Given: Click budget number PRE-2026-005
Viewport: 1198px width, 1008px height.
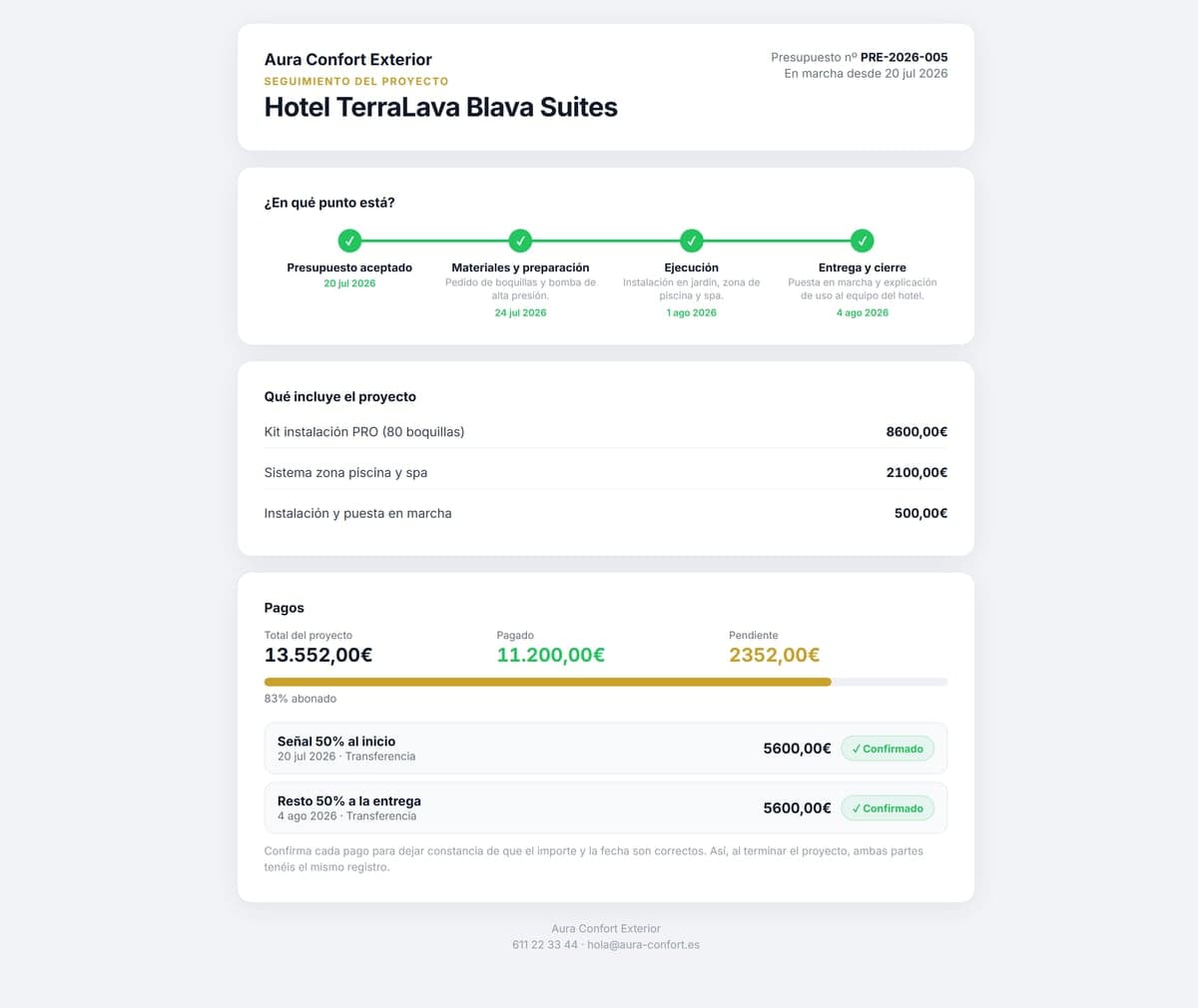Looking at the screenshot, I should pos(903,57).
